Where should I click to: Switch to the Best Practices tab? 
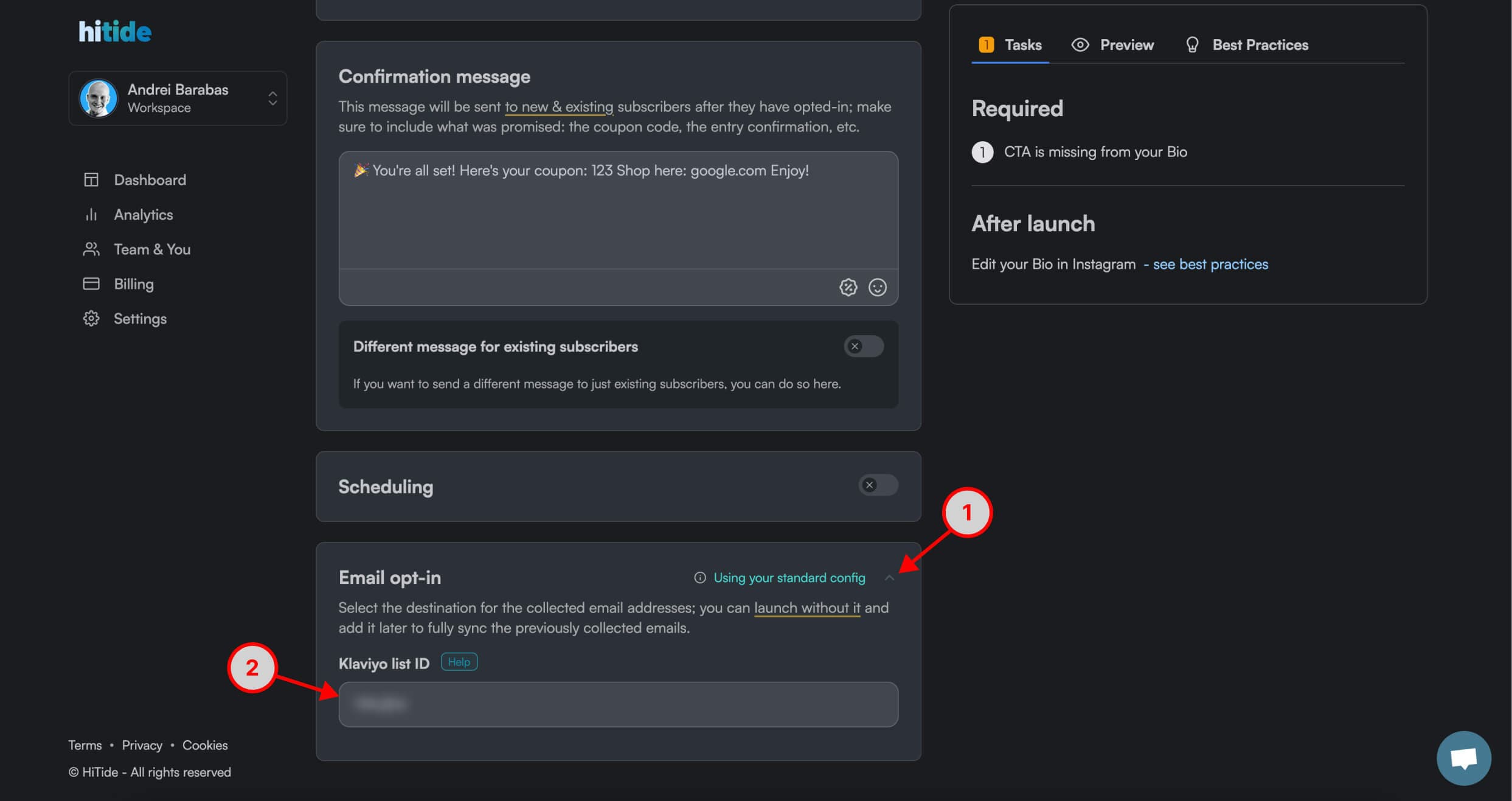pyautogui.click(x=1247, y=45)
